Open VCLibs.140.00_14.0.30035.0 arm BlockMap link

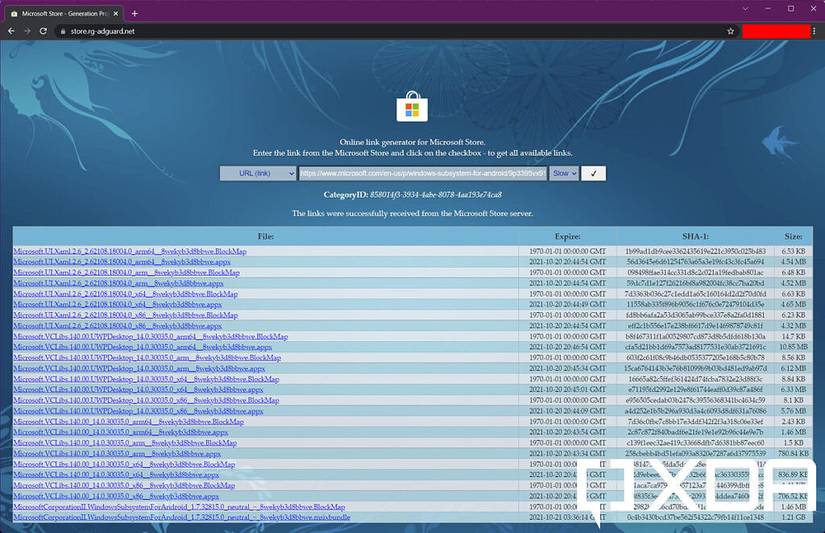125,443
